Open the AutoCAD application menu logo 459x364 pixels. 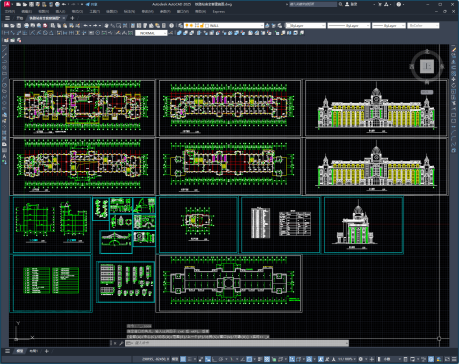[6, 4]
